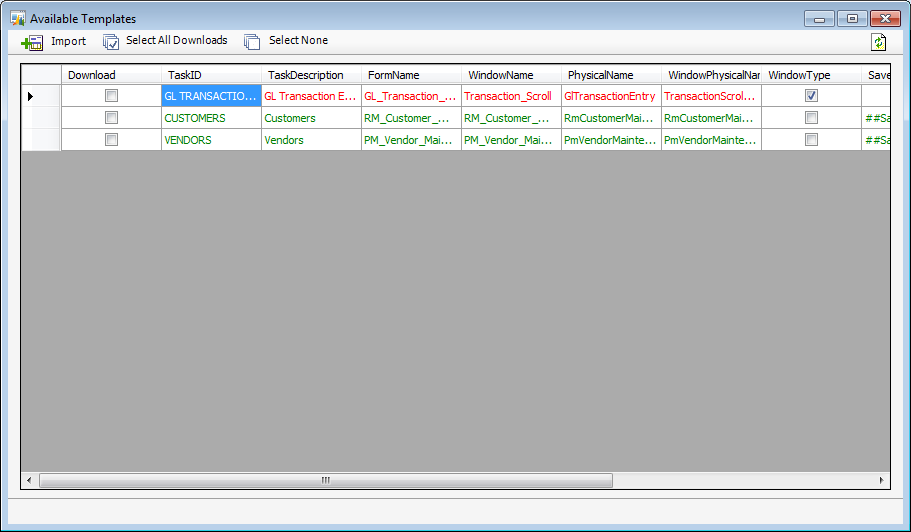Click the row selector for the GL Transaction row
Viewport: 911px width, 532px height.
(41, 96)
